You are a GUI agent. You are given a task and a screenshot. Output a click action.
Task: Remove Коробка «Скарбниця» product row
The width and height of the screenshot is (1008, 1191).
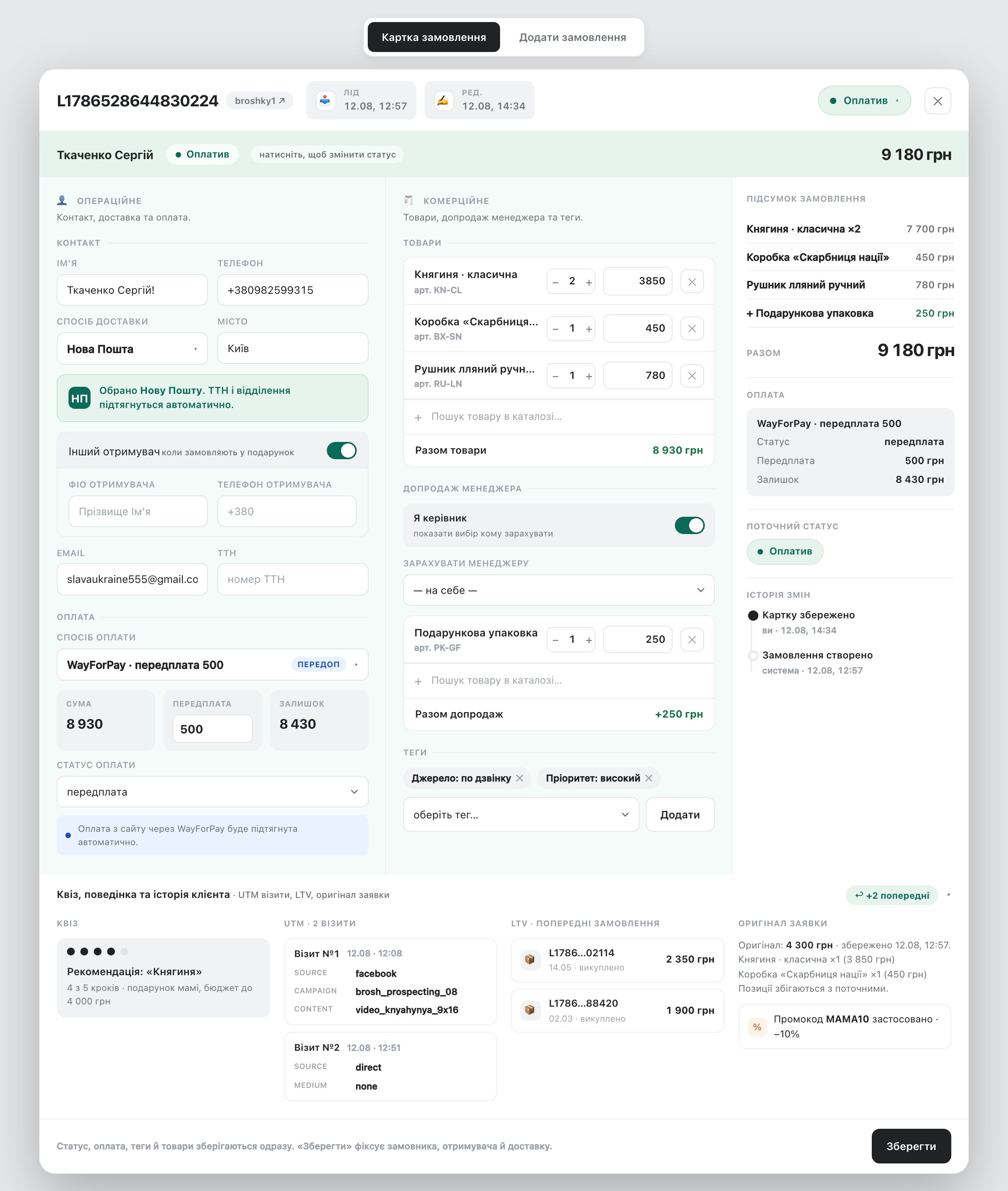(691, 328)
